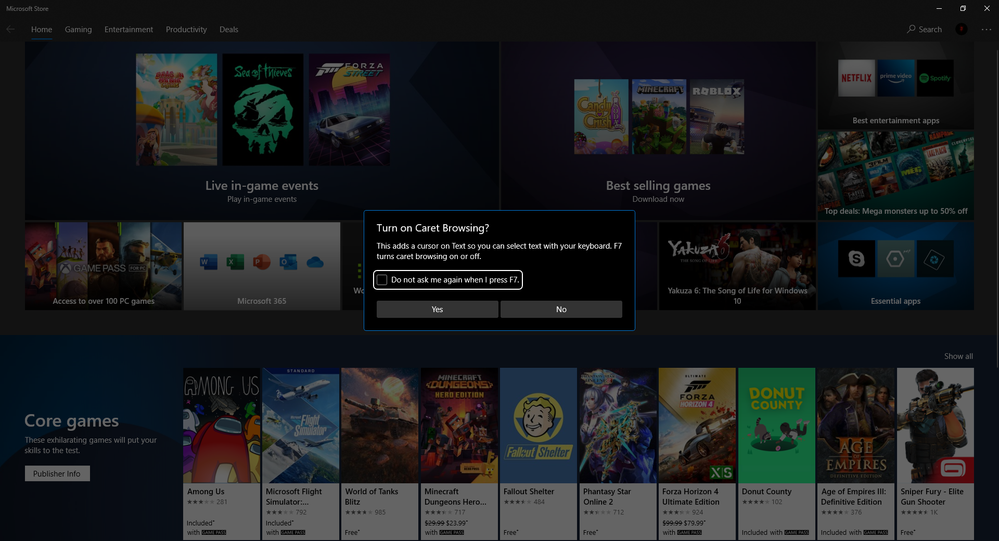Open 'Top deals: Mega monsters' banner

pos(896,175)
